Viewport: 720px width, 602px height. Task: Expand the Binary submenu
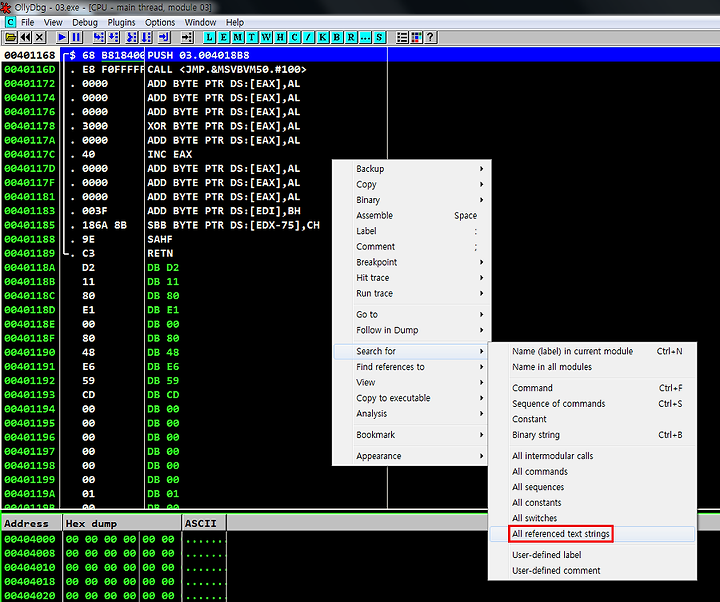411,200
